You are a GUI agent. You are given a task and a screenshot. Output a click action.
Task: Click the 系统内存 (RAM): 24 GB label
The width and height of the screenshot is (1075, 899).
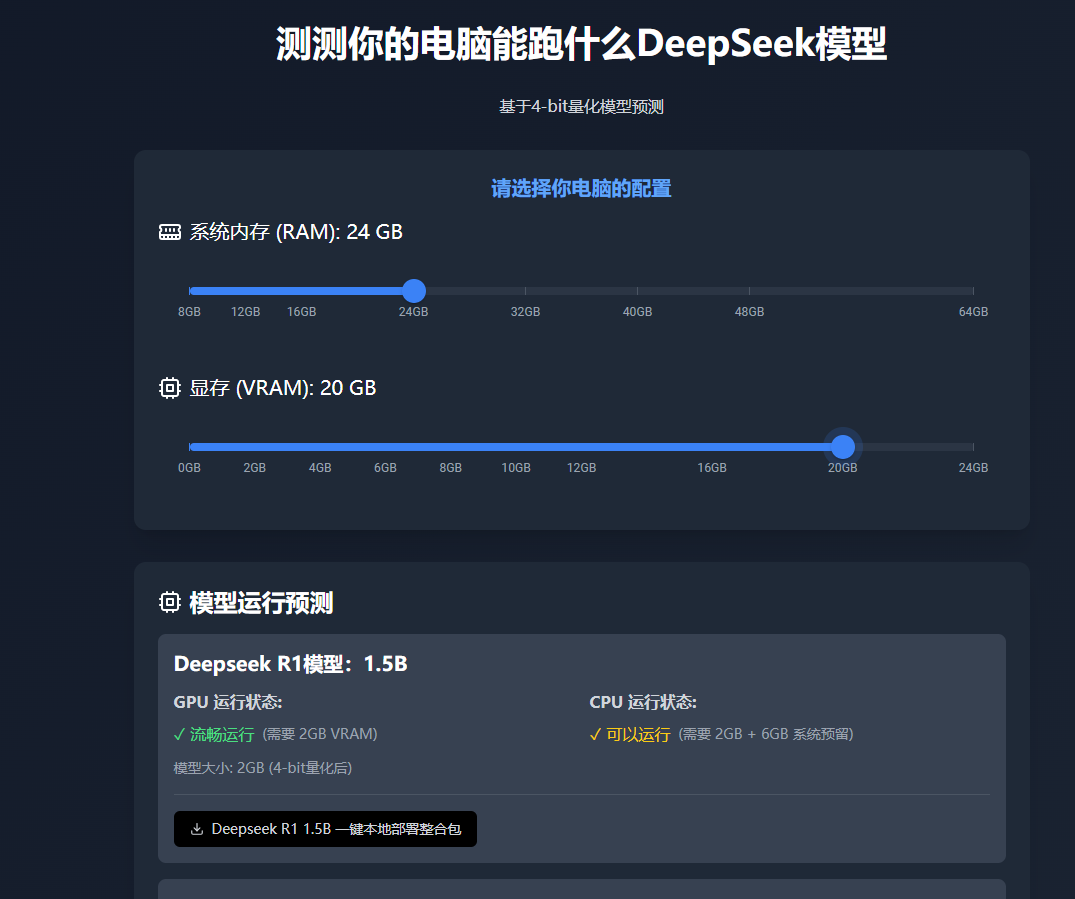(296, 232)
